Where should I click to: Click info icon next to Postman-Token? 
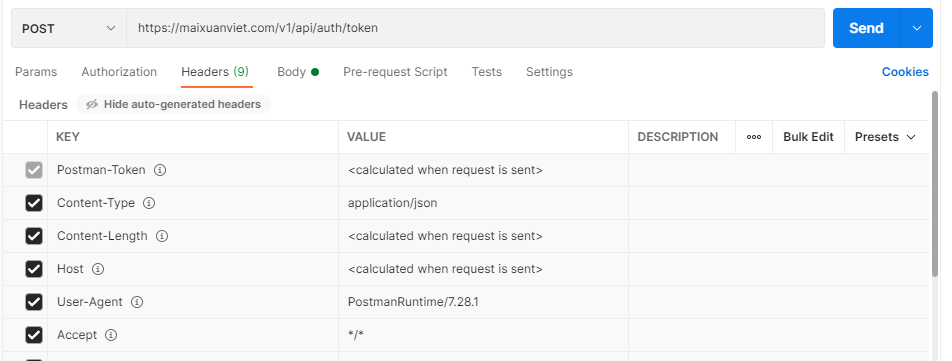pyautogui.click(x=160, y=170)
